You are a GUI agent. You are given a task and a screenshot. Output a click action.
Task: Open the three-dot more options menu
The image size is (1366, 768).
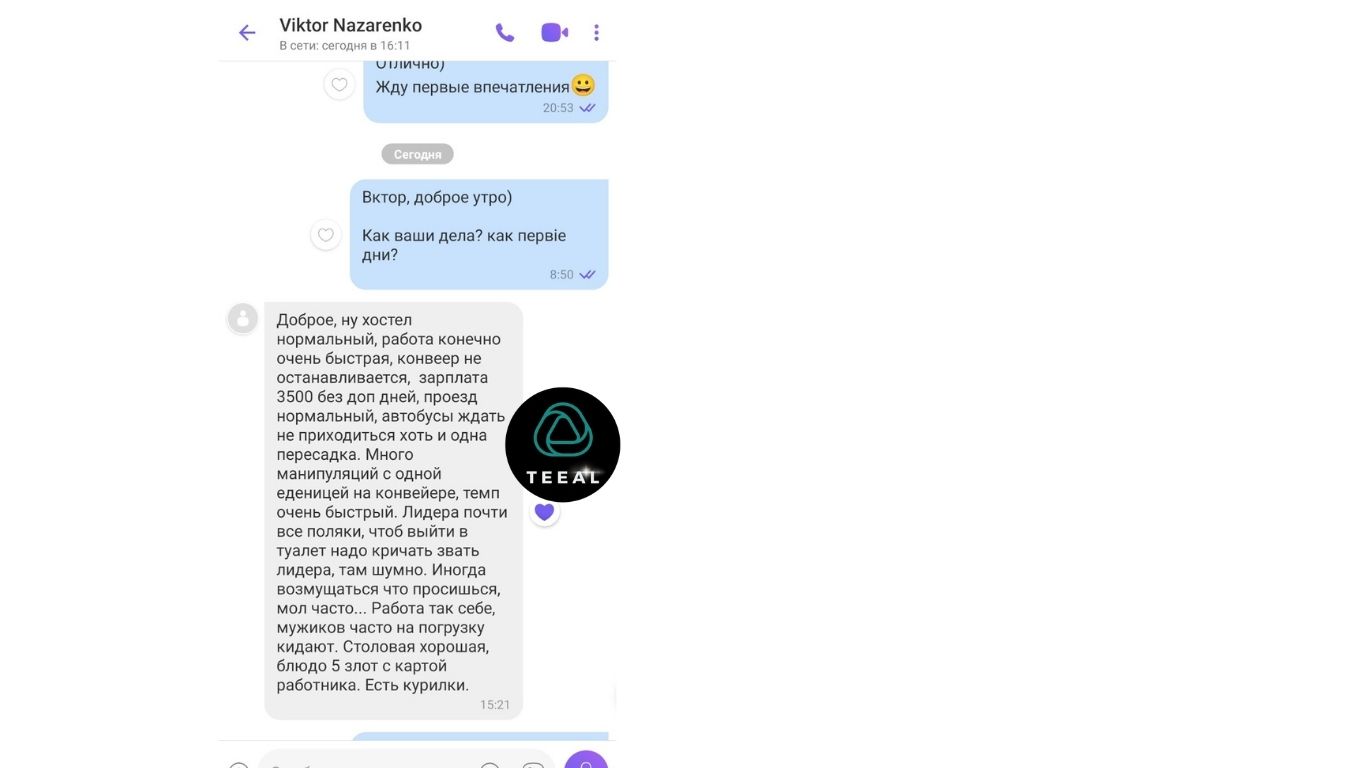[x=596, y=33]
